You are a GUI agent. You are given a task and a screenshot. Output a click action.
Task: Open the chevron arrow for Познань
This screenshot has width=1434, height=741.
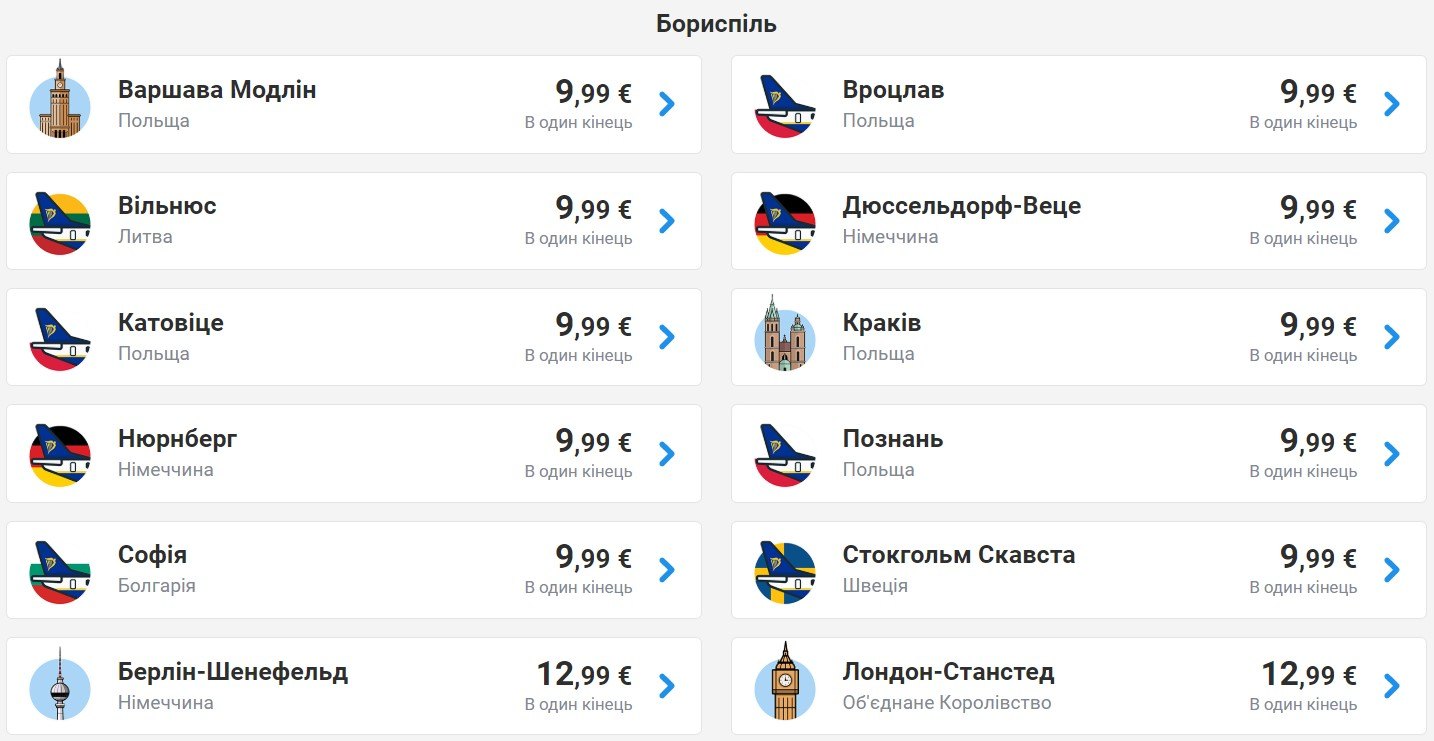tap(1392, 453)
